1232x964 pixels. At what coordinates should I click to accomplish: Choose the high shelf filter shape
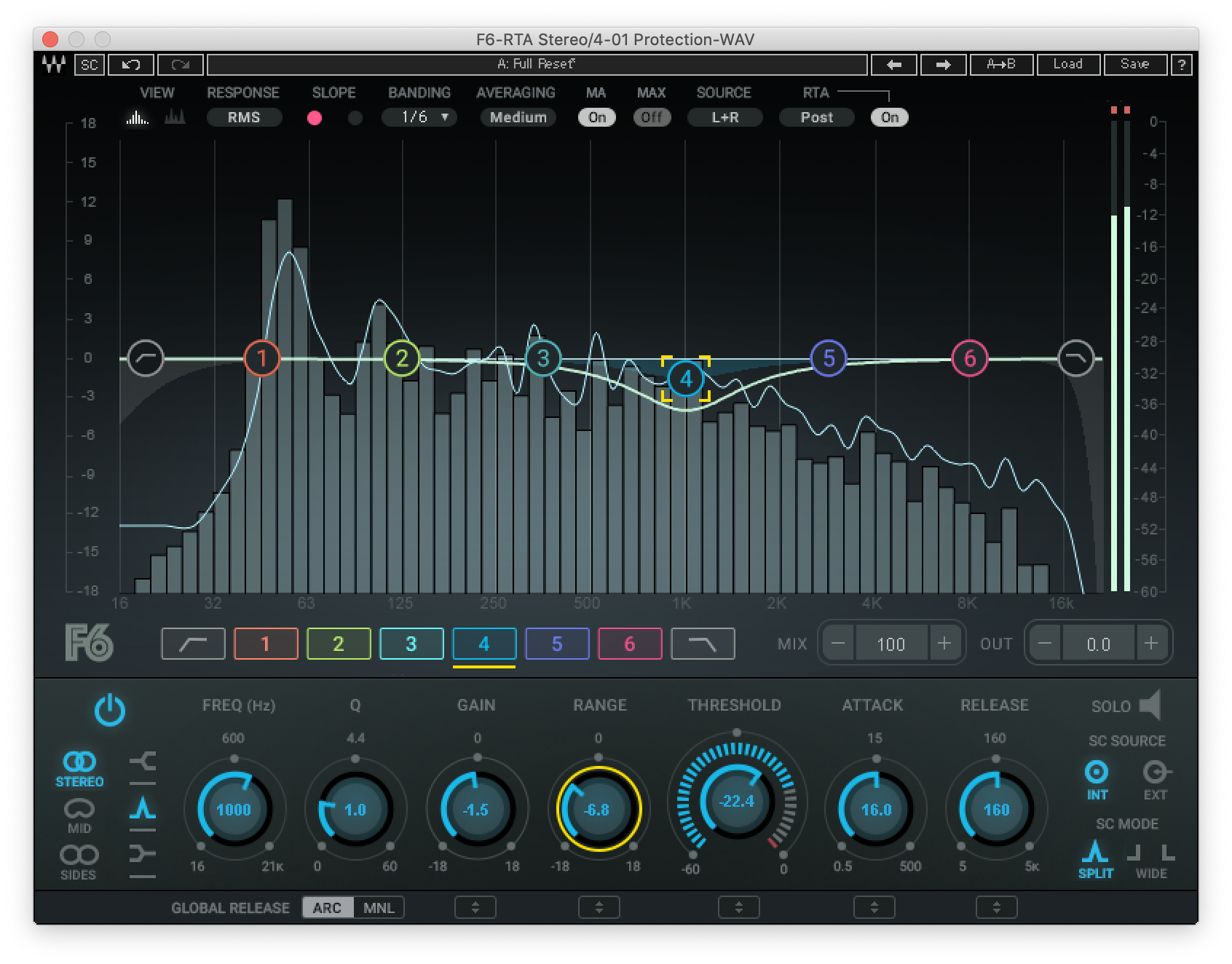click(x=143, y=854)
